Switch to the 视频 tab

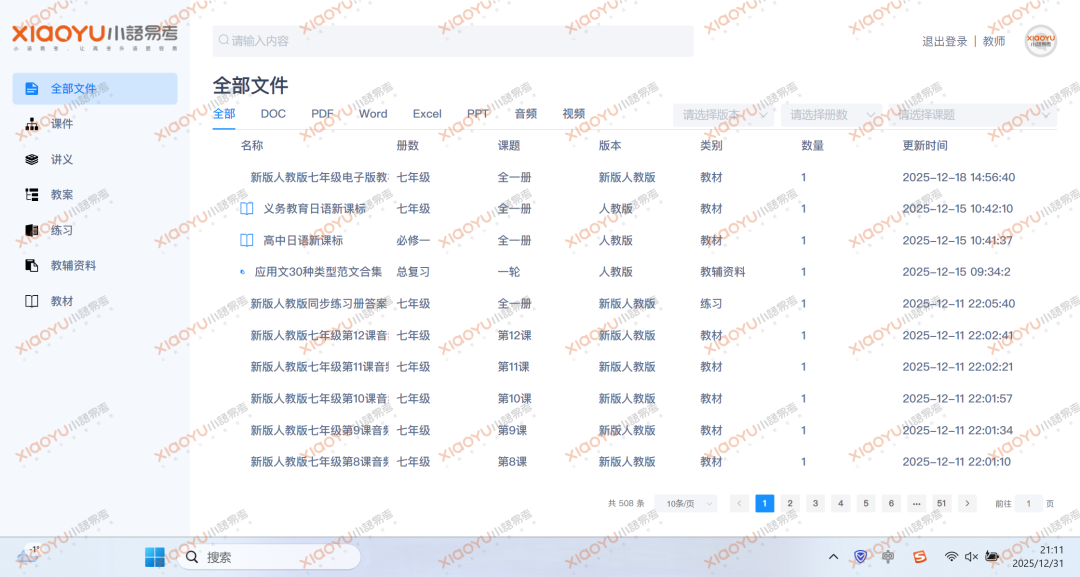point(574,114)
